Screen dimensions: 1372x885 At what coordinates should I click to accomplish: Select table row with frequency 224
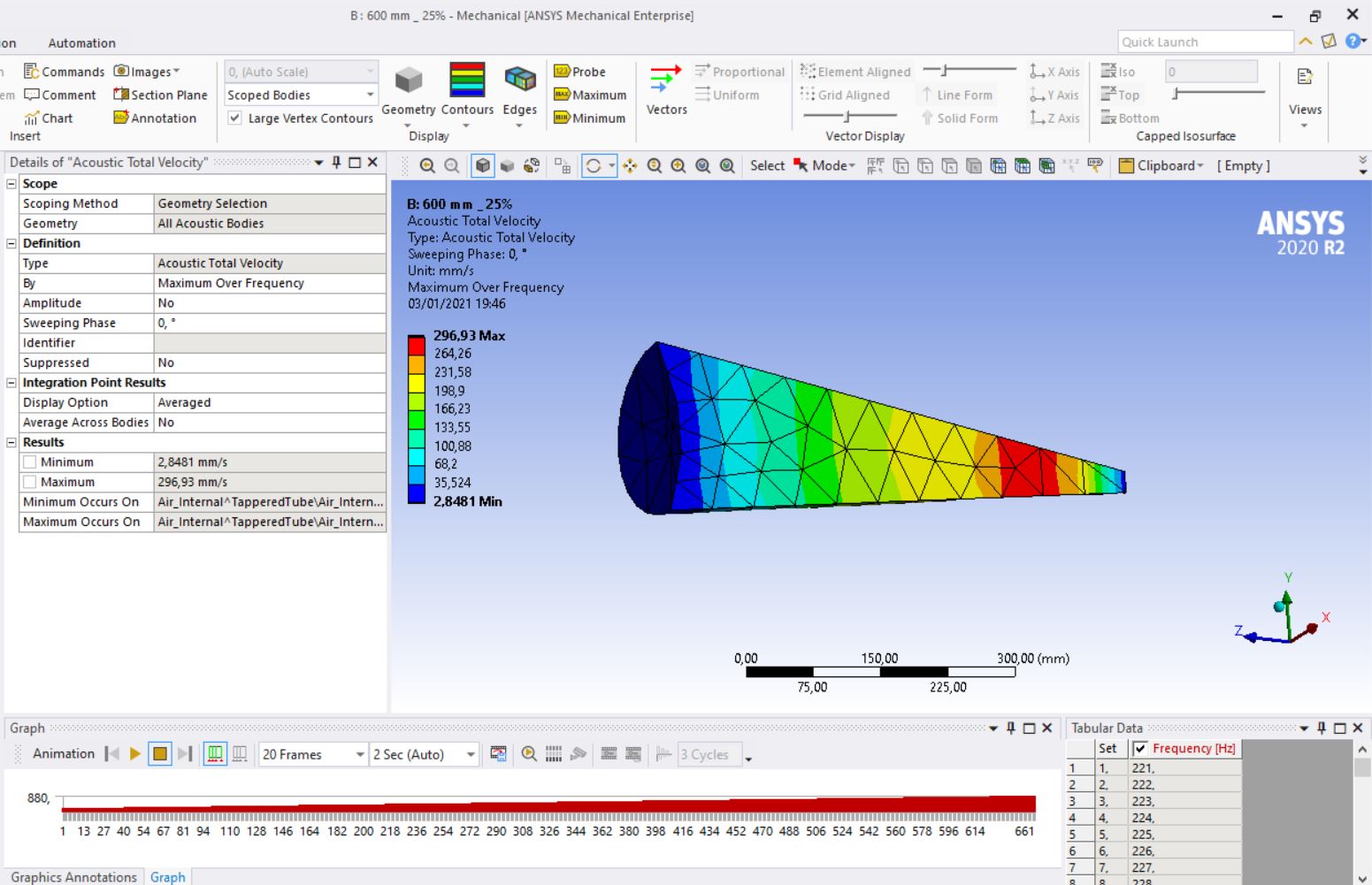[1153, 818]
